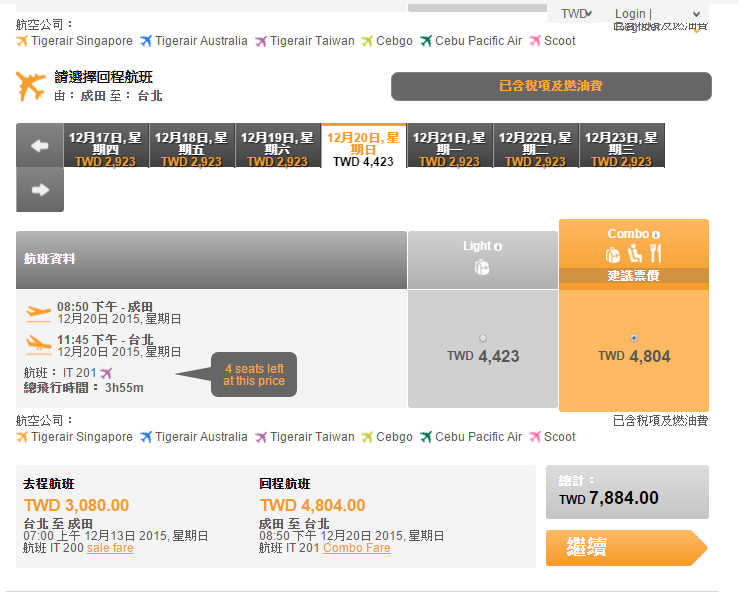Click the 總飛行時間 3h55m text

tap(83, 388)
